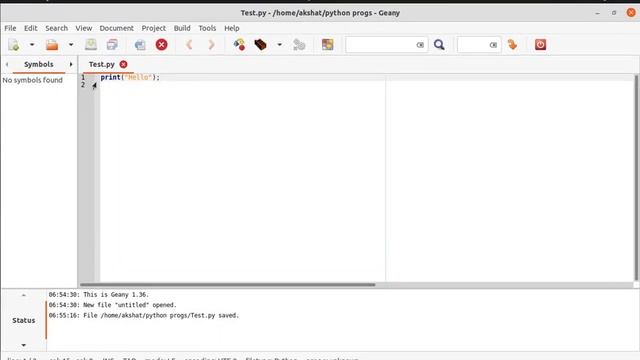
Task: Run the file with Execute gears icon
Action: tap(299, 44)
